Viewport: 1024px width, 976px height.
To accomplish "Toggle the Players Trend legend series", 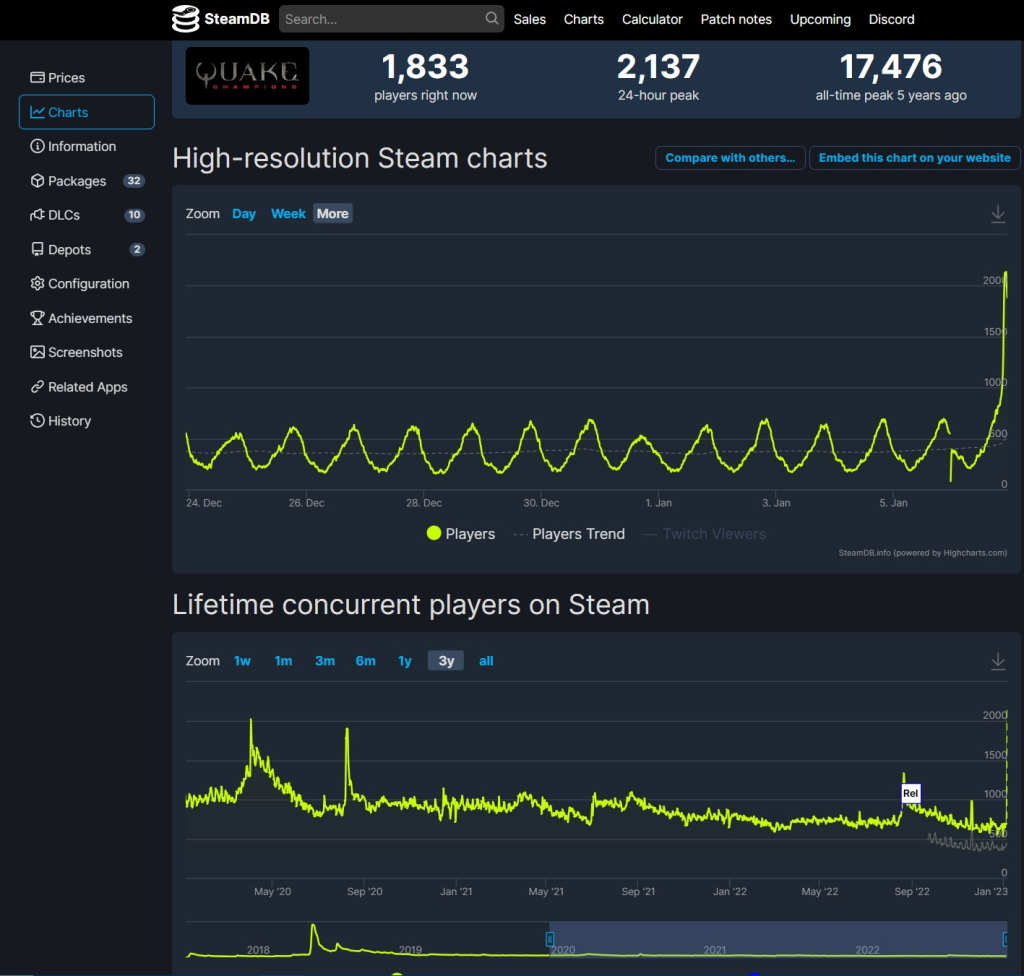I will (x=569, y=534).
